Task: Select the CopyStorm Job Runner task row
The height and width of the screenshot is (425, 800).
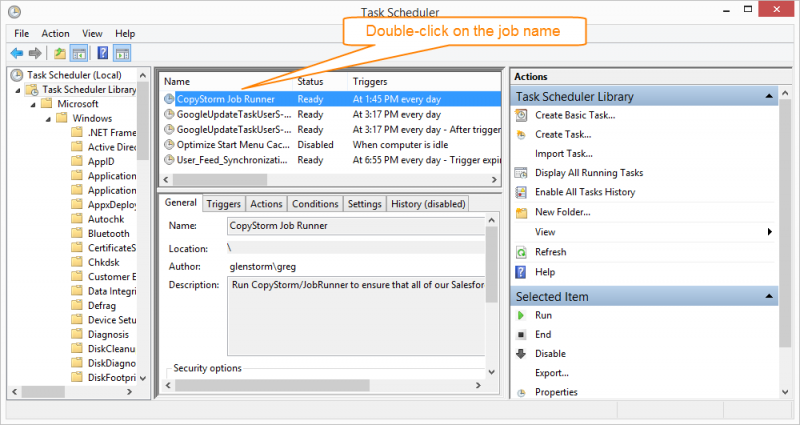Action: click(331, 99)
